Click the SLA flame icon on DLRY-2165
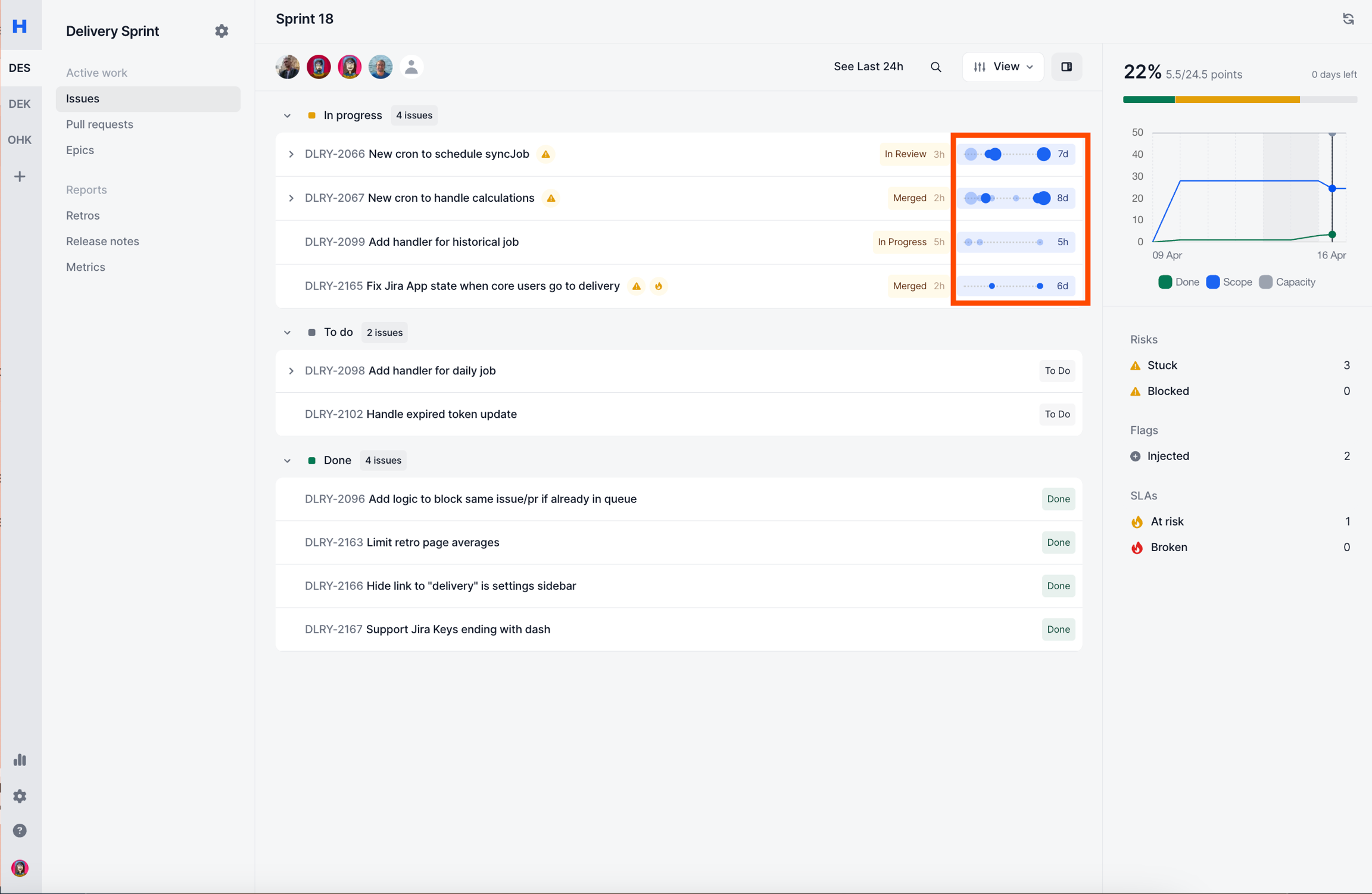 point(659,286)
